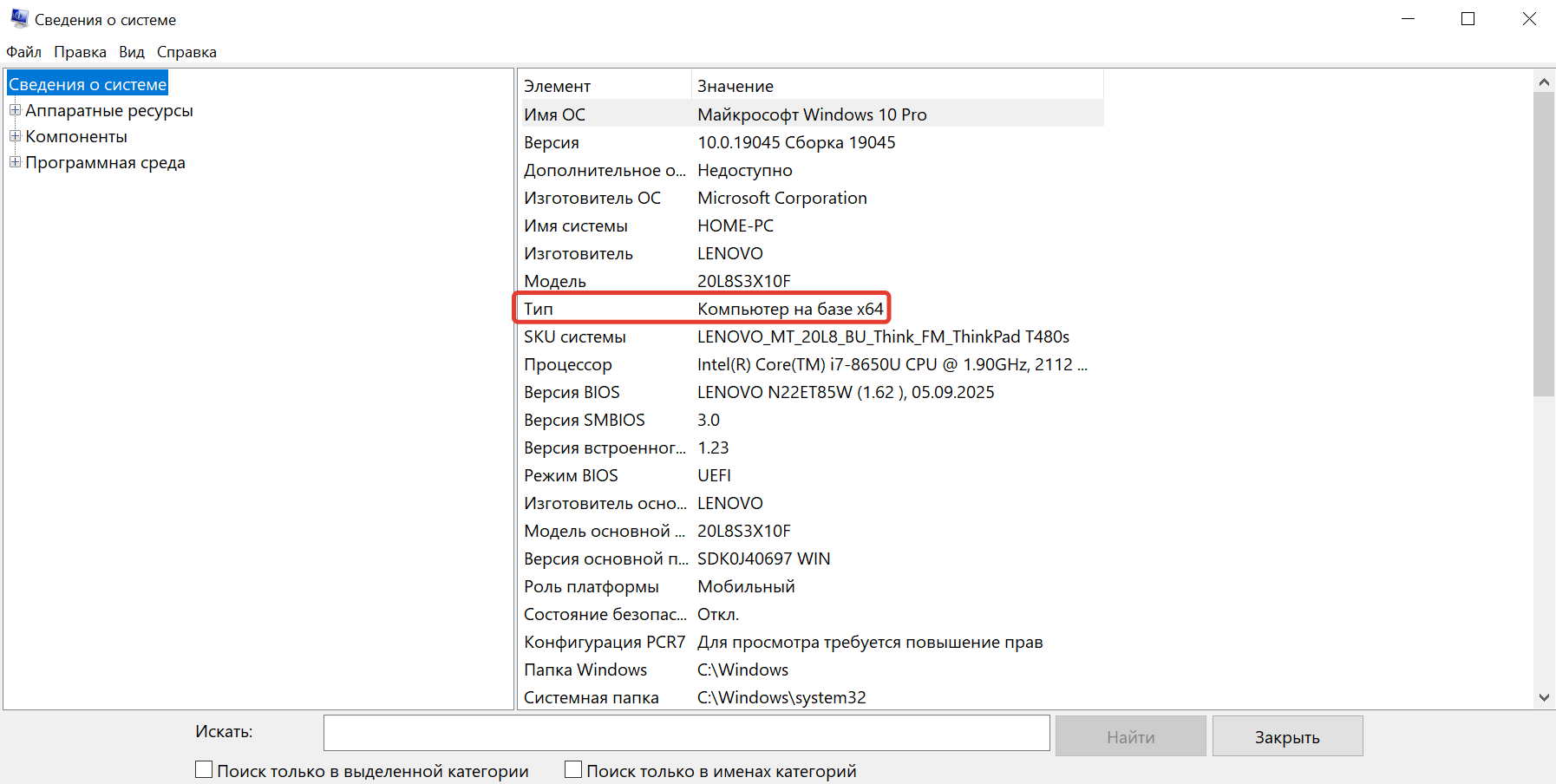Select the Системная папка row
This screenshot has width=1556, height=784.
click(811, 697)
